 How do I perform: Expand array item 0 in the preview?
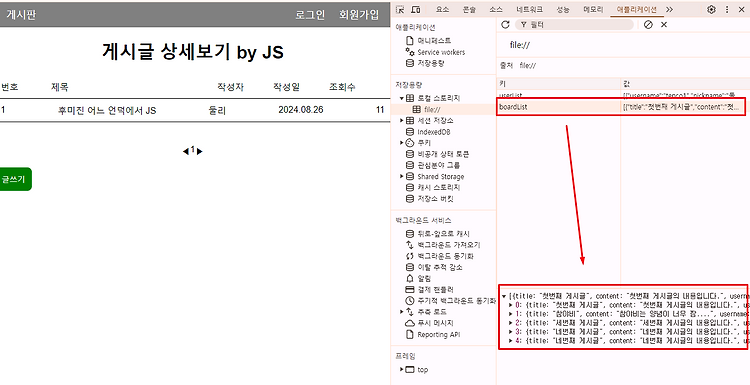pyautogui.click(x=511, y=305)
